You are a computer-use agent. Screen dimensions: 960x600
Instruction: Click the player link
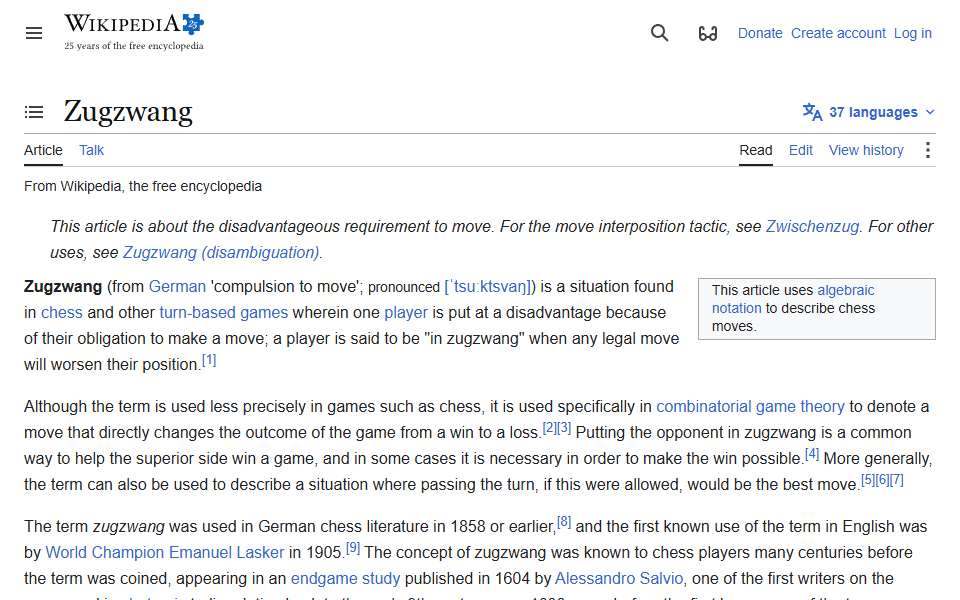click(406, 312)
